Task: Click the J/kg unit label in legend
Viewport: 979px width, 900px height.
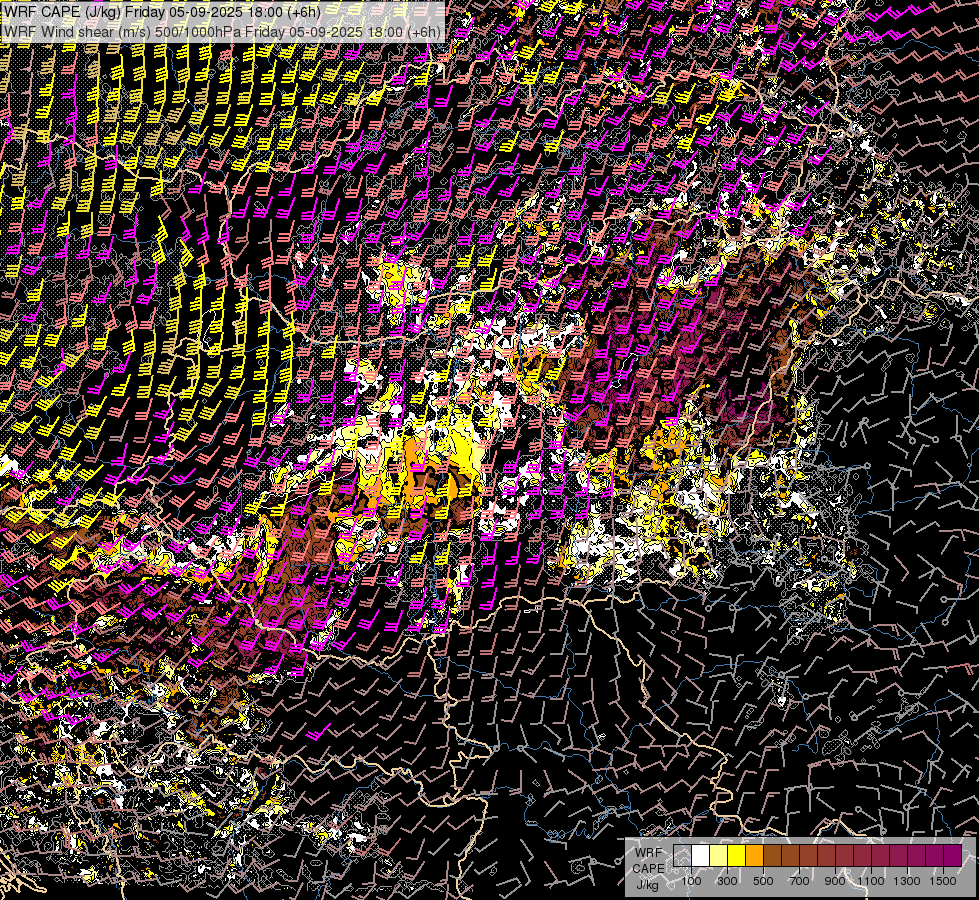Action: [x=648, y=884]
